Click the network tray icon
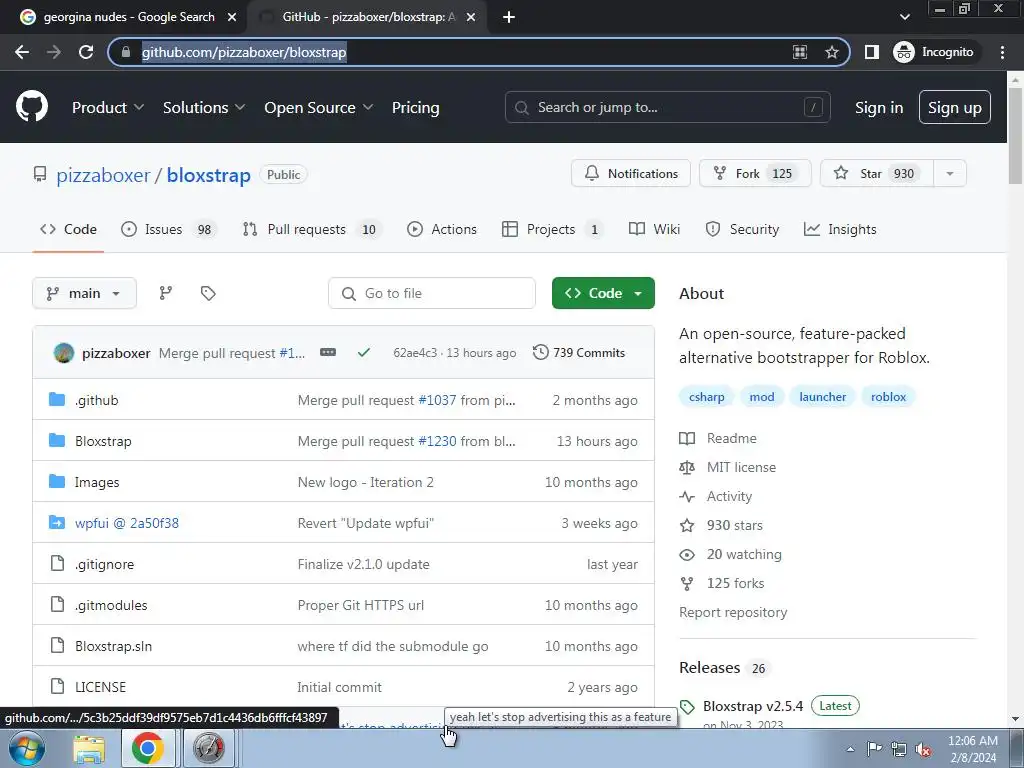1024x768 pixels. 899,749
